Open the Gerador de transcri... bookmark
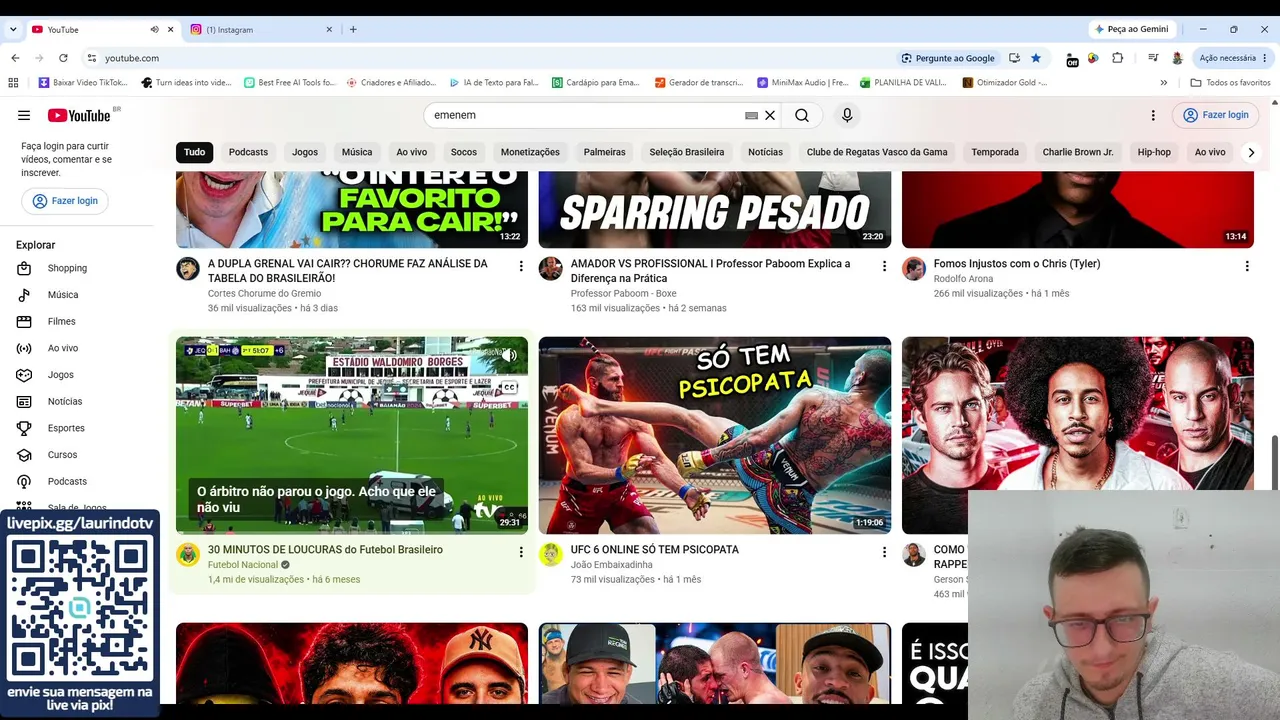The height and width of the screenshot is (720, 1280). 699,83
